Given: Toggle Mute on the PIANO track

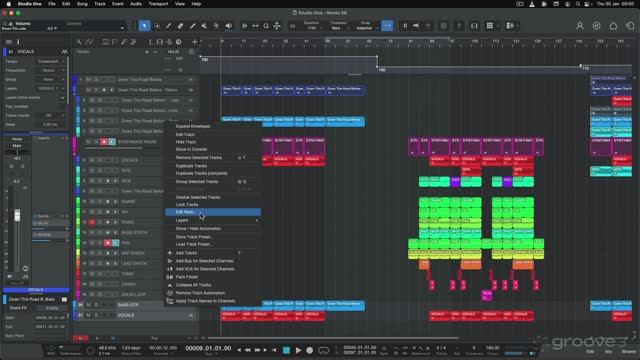Looking at the screenshot, I should click(92, 222).
